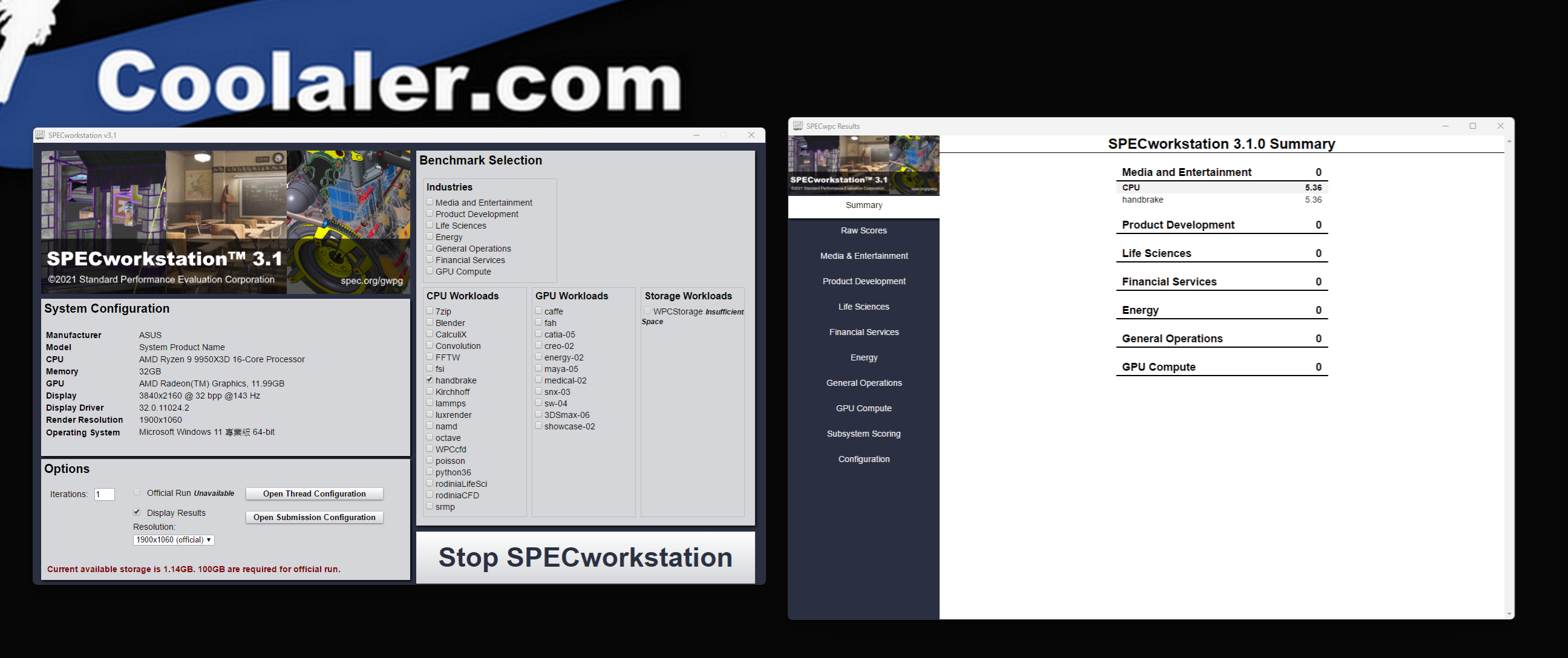Minimize the SPECworkstation v3.1 window
This screenshot has height=658, width=1568.
click(x=696, y=135)
